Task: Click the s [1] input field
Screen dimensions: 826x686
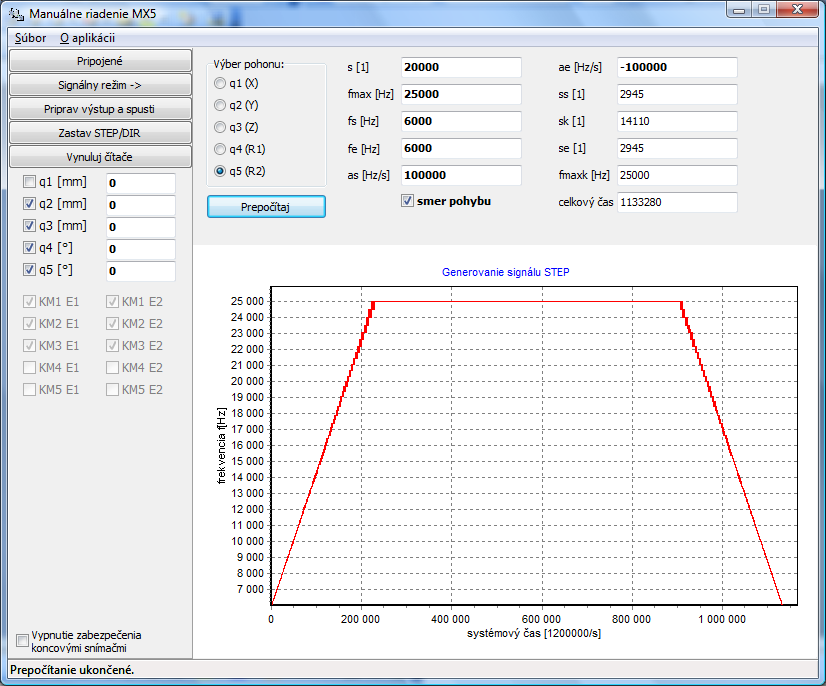Action: (461, 67)
